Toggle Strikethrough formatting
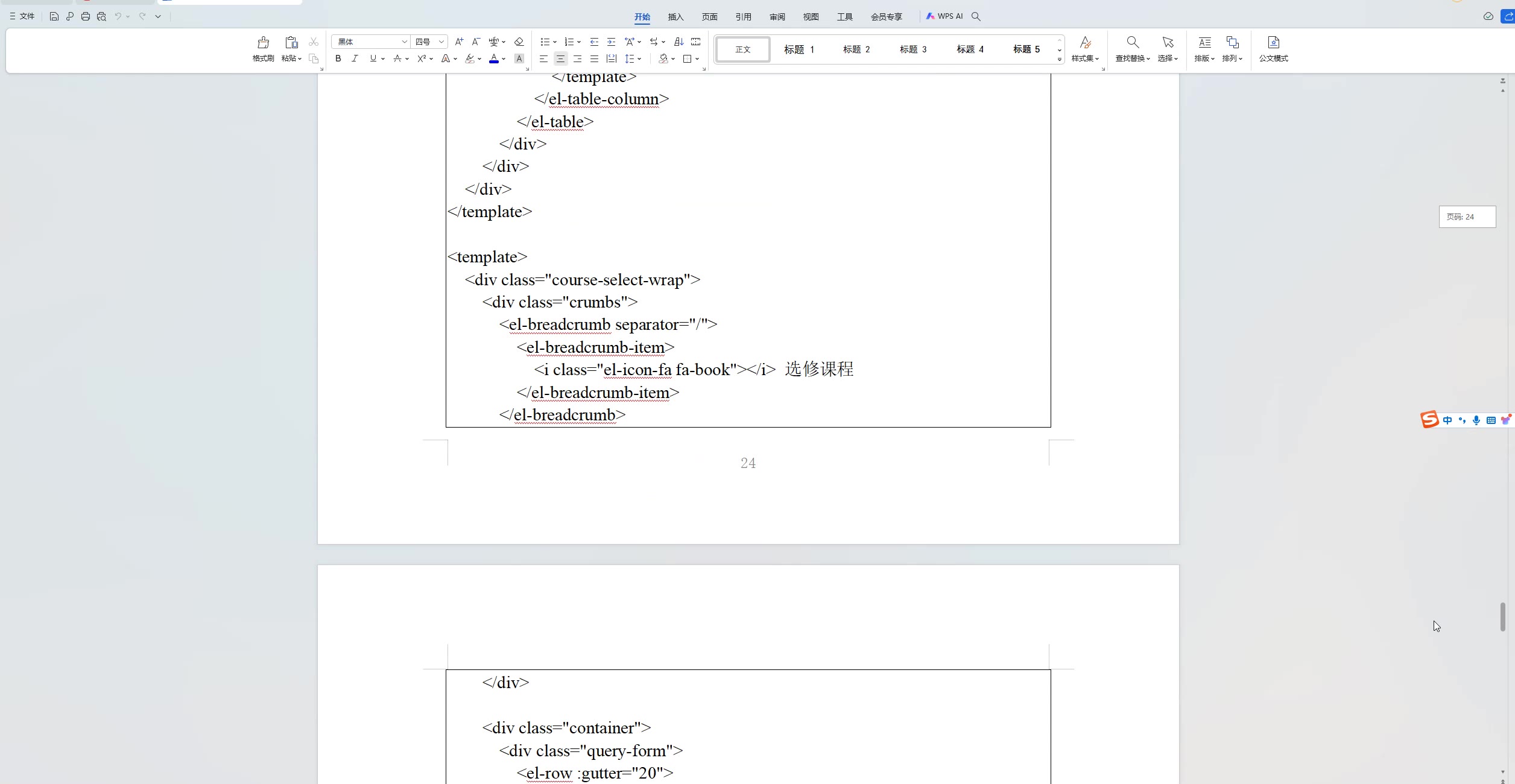Screen dimensions: 1515x784 397,58
